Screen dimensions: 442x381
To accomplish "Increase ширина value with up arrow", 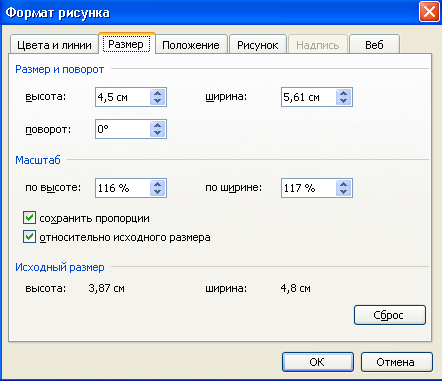I will [344, 93].
